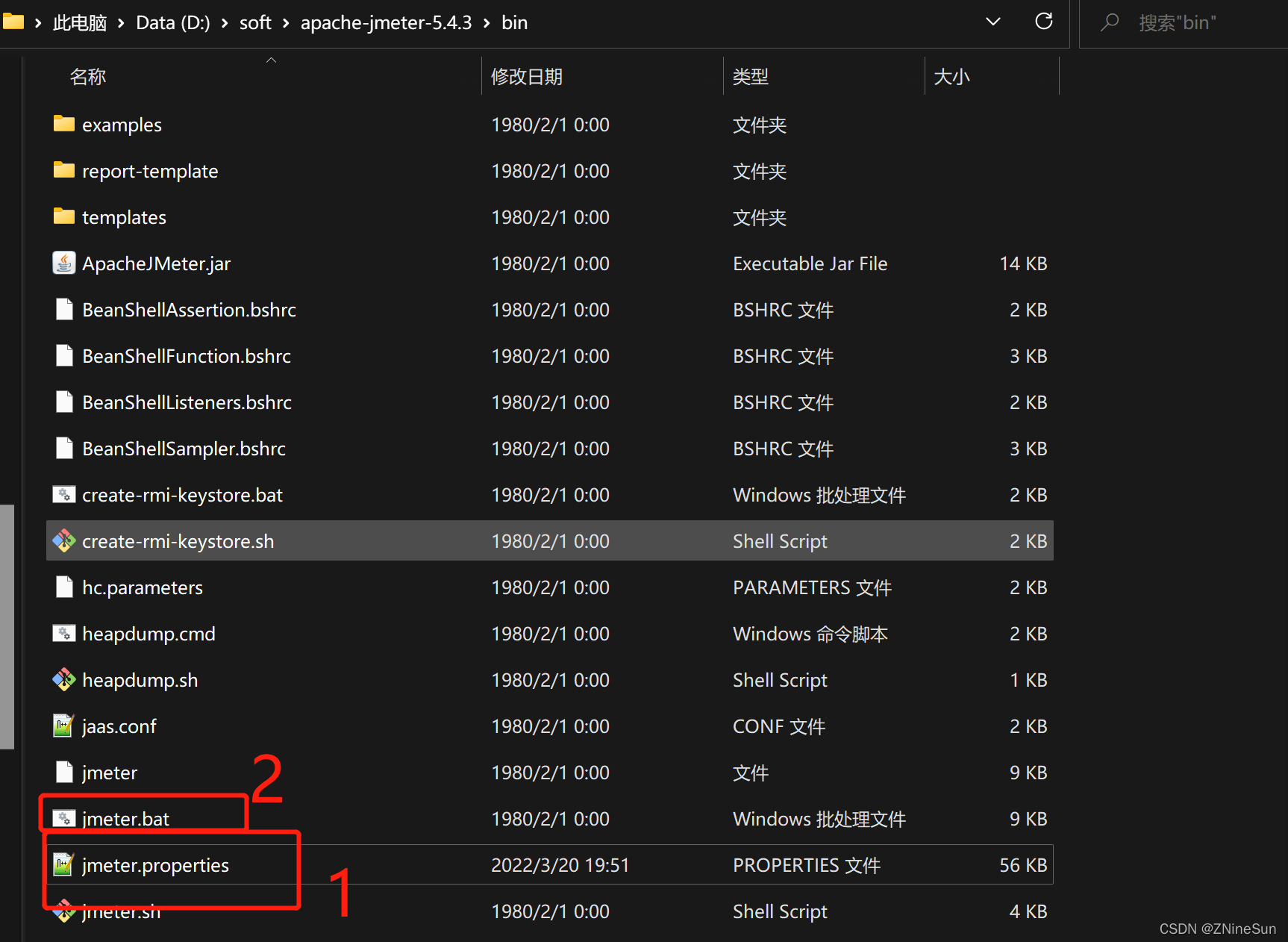
Task: Expand the chevron before 此电脑 in path
Action: (38, 23)
